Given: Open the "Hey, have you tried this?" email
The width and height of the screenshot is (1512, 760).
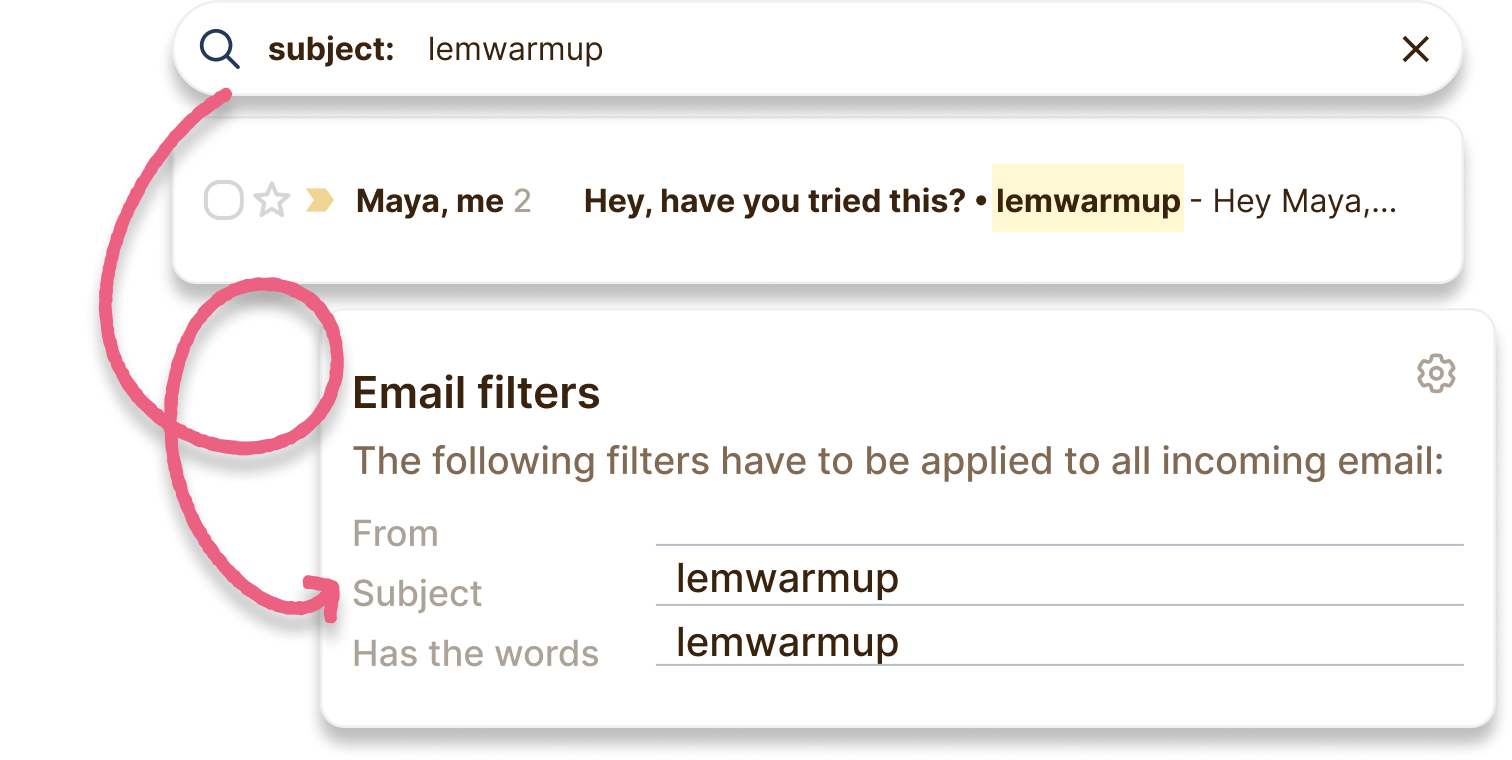Looking at the screenshot, I should click(774, 202).
